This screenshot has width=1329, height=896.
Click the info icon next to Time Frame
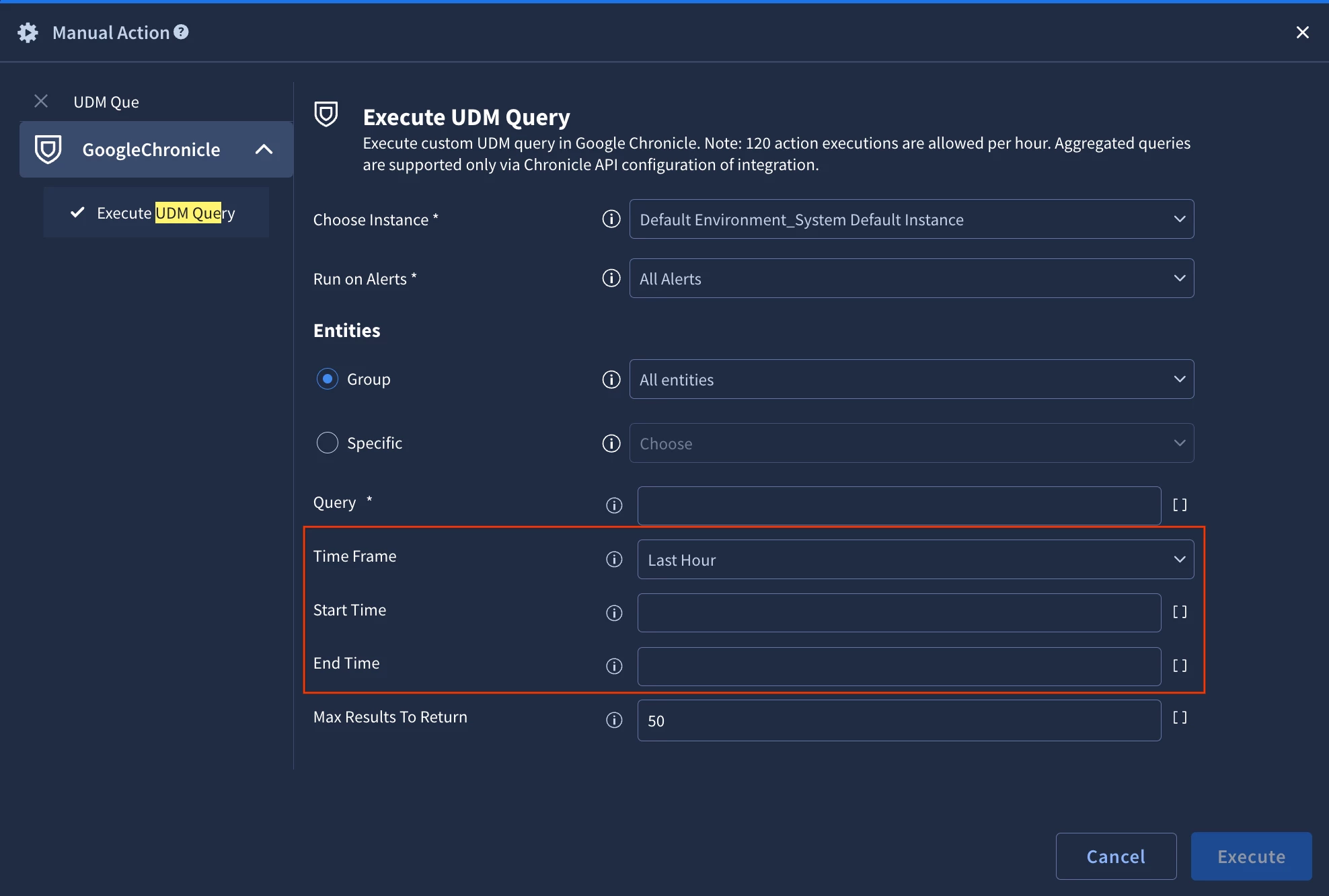(613, 559)
